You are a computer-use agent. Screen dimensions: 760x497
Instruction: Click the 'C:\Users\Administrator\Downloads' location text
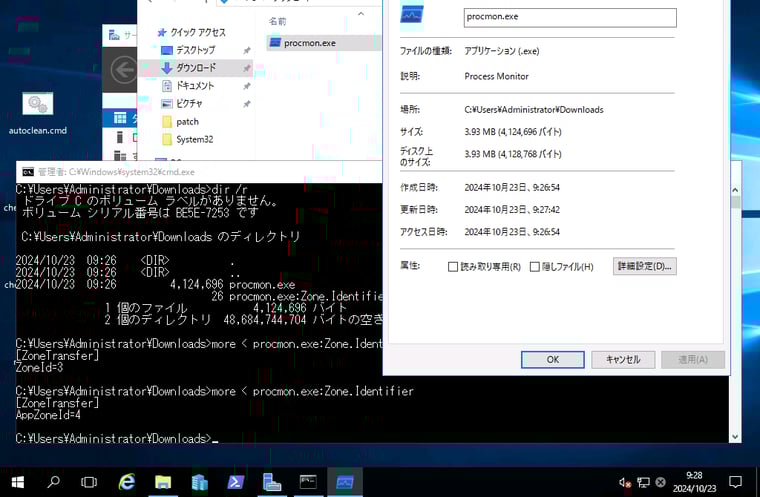click(x=534, y=110)
